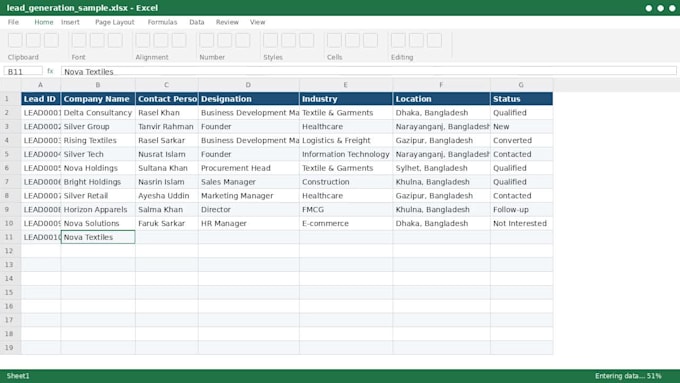Click the Status header cell
680x383 pixels.
click(x=521, y=99)
